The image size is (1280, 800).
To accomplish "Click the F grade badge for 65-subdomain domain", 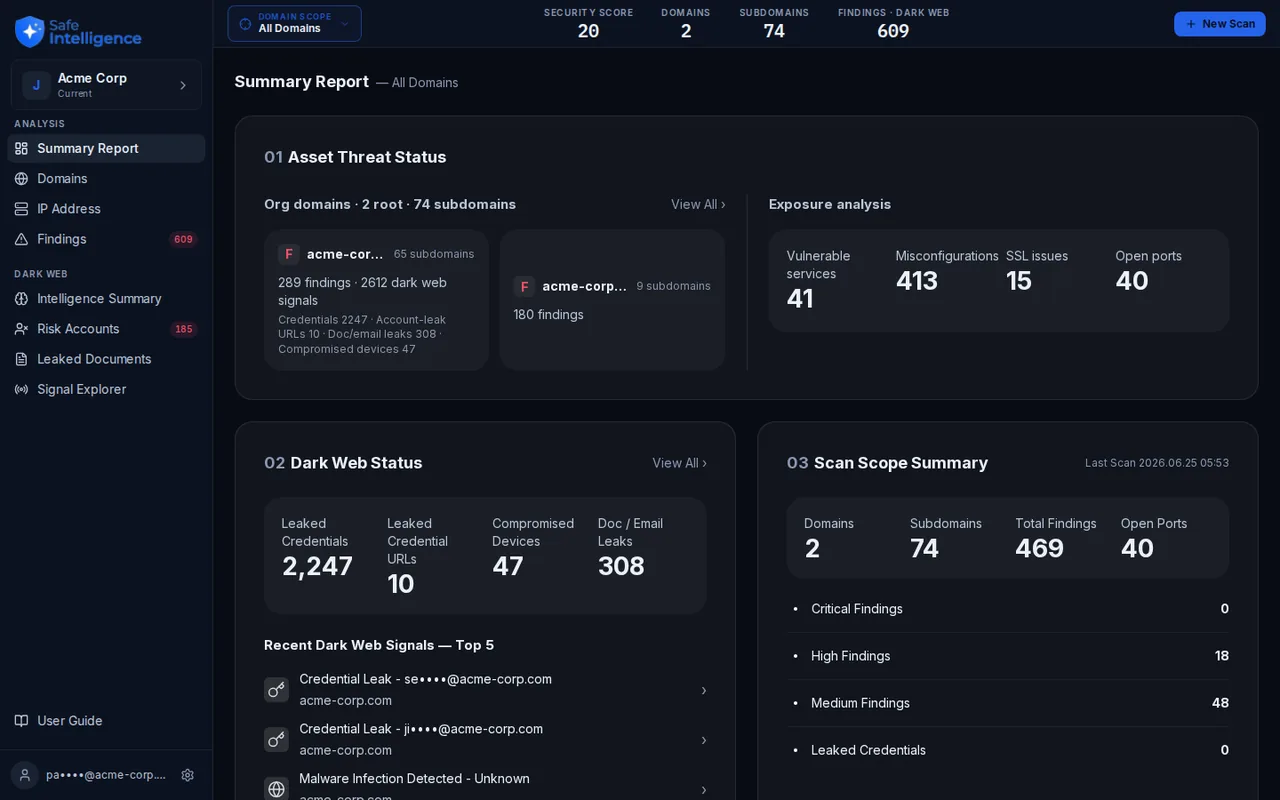I will click(289, 254).
